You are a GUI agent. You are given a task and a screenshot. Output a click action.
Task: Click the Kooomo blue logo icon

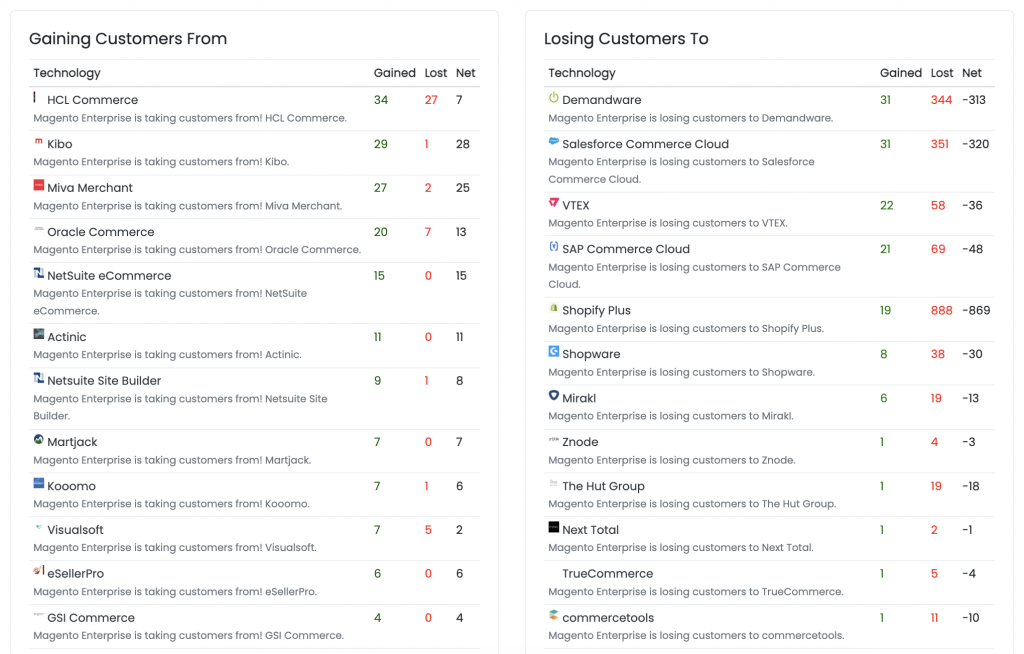tap(39, 483)
